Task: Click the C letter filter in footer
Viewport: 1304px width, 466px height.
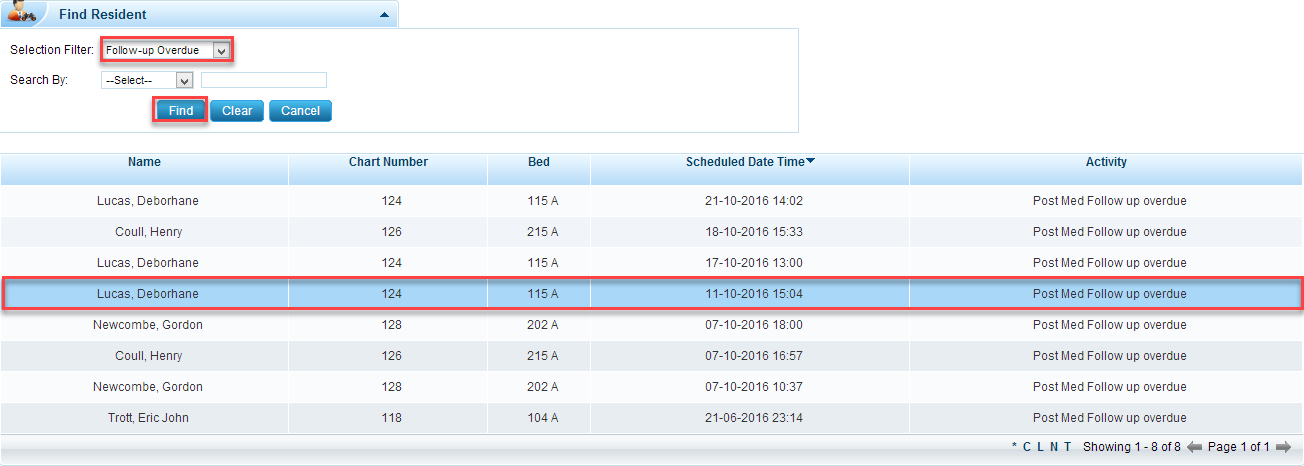Action: pyautogui.click(x=1027, y=447)
